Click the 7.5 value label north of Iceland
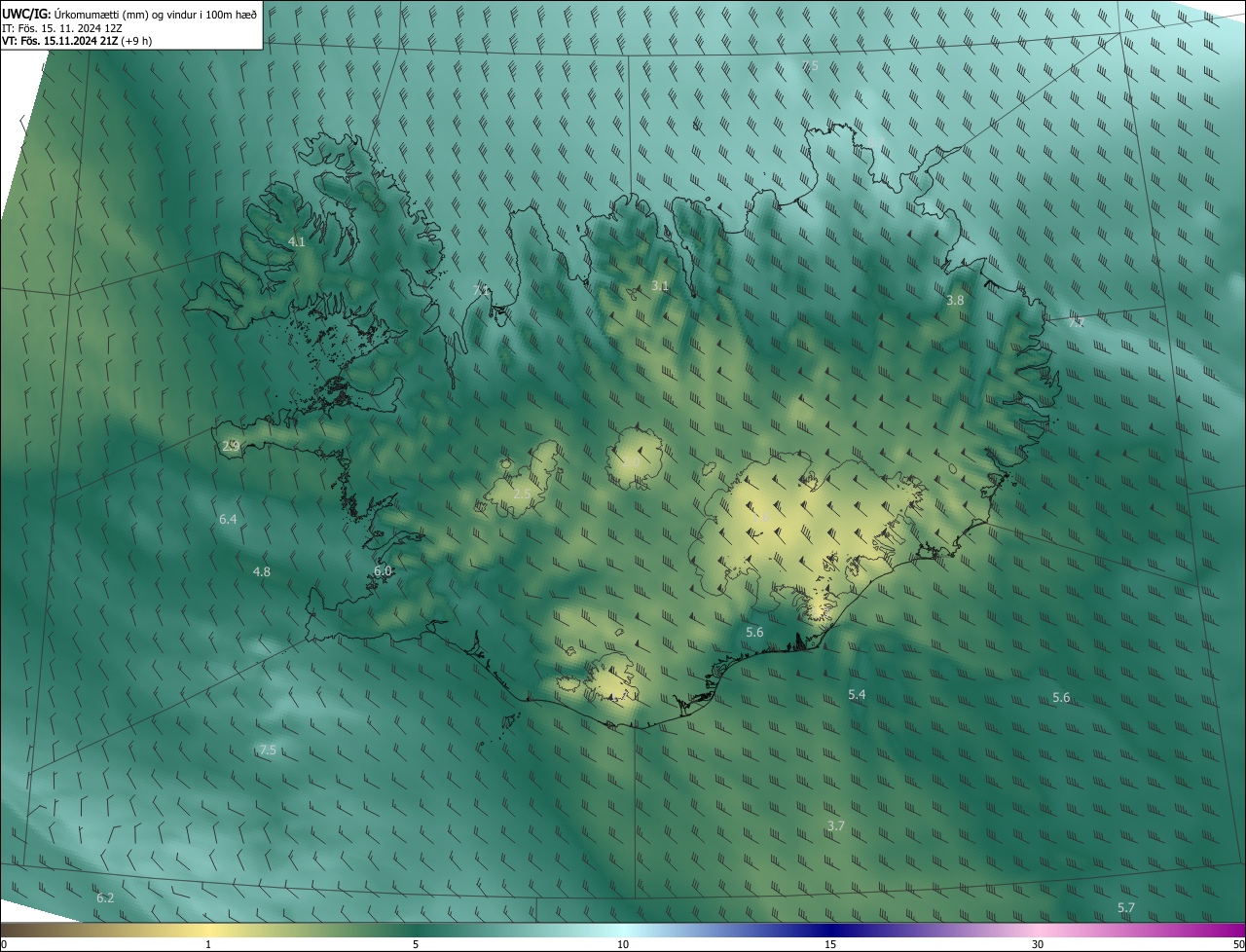This screenshot has width=1246, height=952. pos(810,66)
